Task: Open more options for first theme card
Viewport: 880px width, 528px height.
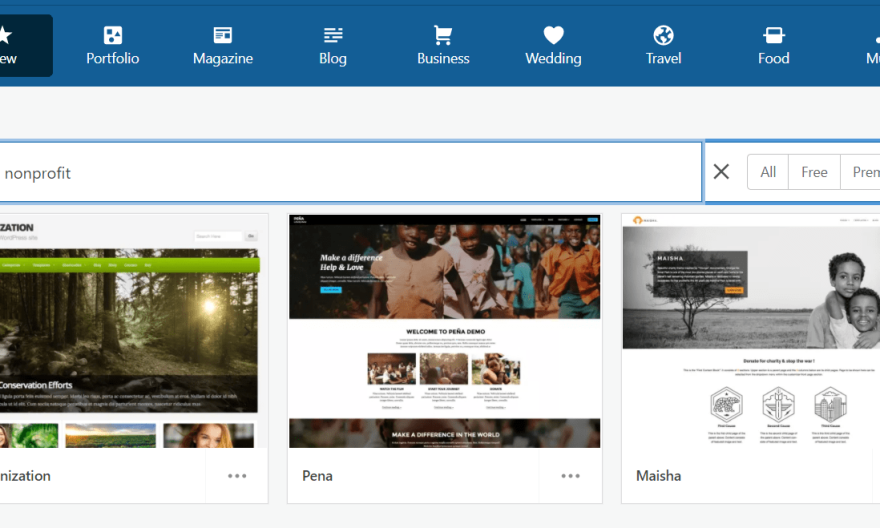Action: pyautogui.click(x=237, y=476)
